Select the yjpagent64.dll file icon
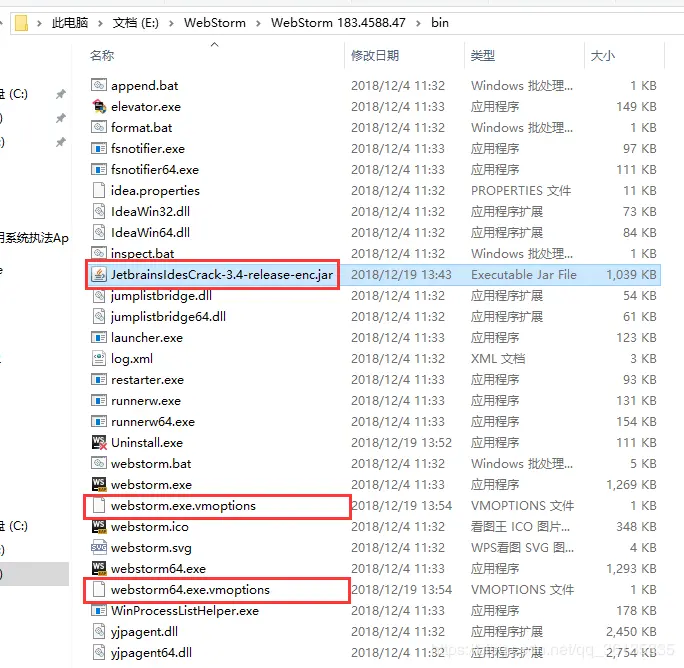 (x=99, y=652)
